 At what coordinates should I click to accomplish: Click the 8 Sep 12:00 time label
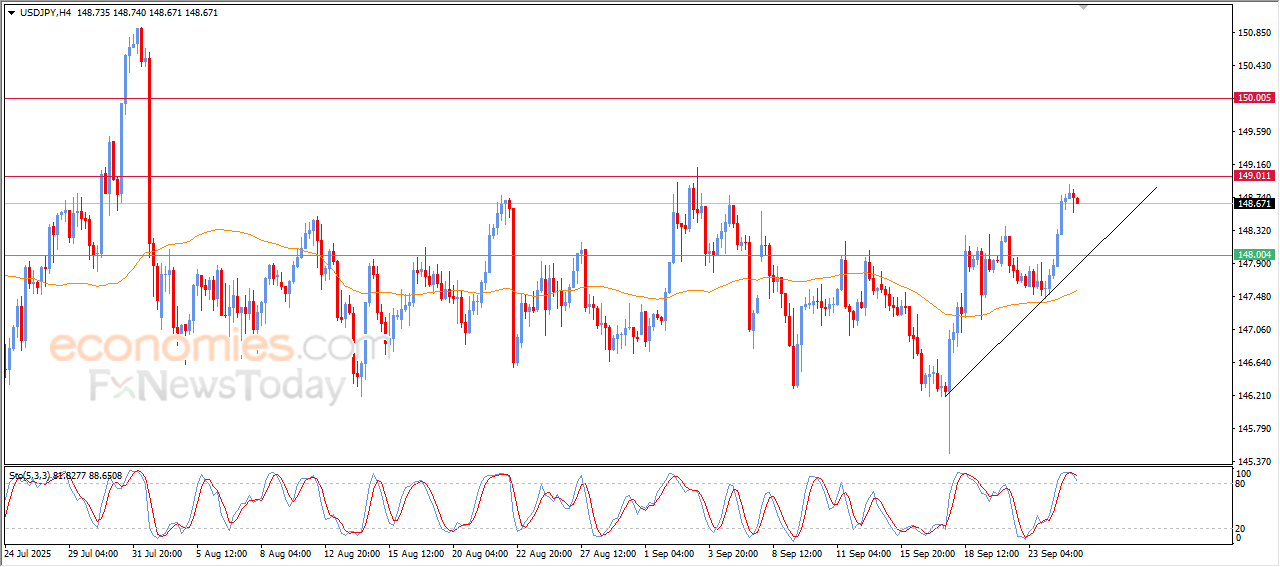tap(797, 553)
